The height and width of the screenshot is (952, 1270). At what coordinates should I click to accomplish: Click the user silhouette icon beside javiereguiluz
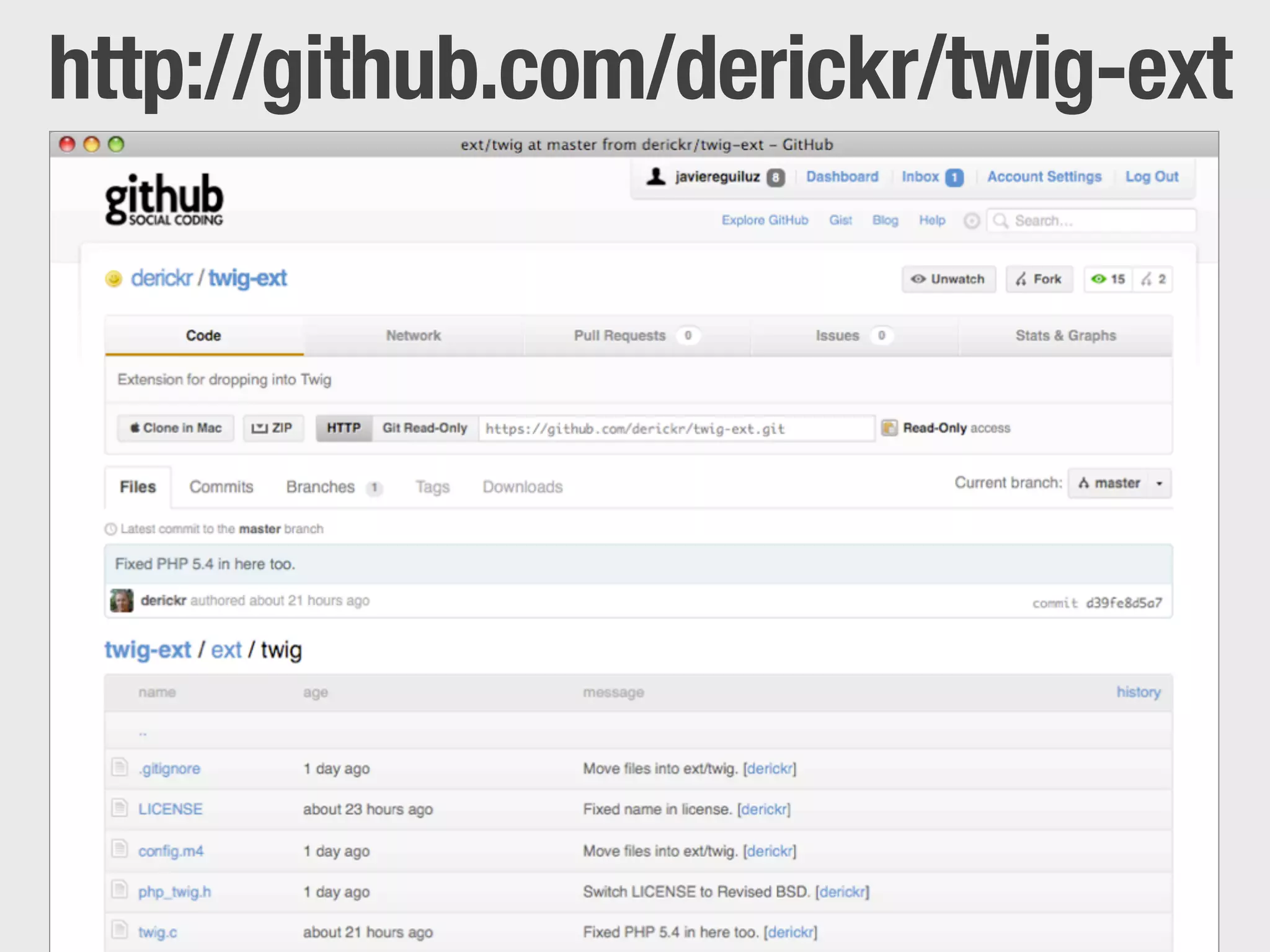coord(655,177)
